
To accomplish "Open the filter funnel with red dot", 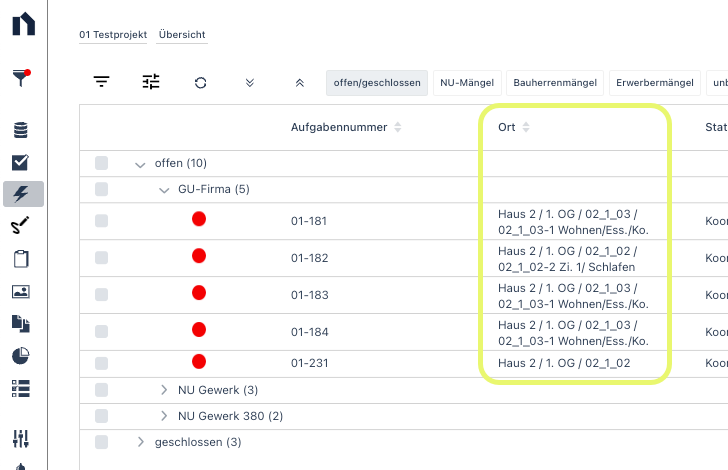I will 21,78.
